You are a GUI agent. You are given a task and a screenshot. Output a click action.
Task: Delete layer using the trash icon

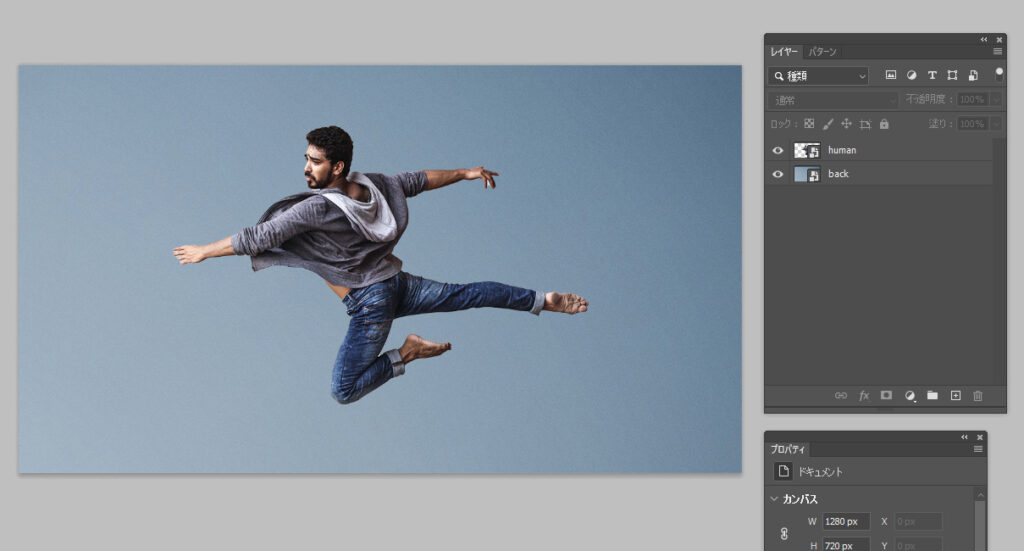(x=978, y=396)
